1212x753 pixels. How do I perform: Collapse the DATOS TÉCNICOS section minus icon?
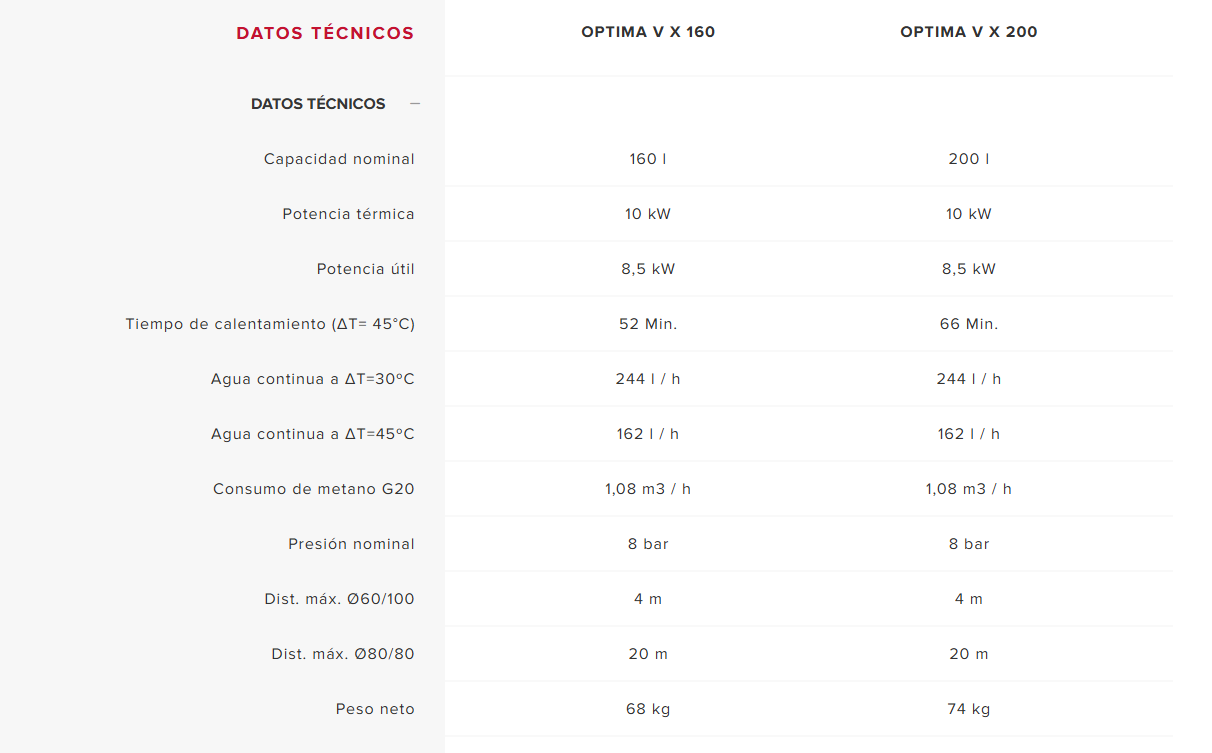pos(415,104)
